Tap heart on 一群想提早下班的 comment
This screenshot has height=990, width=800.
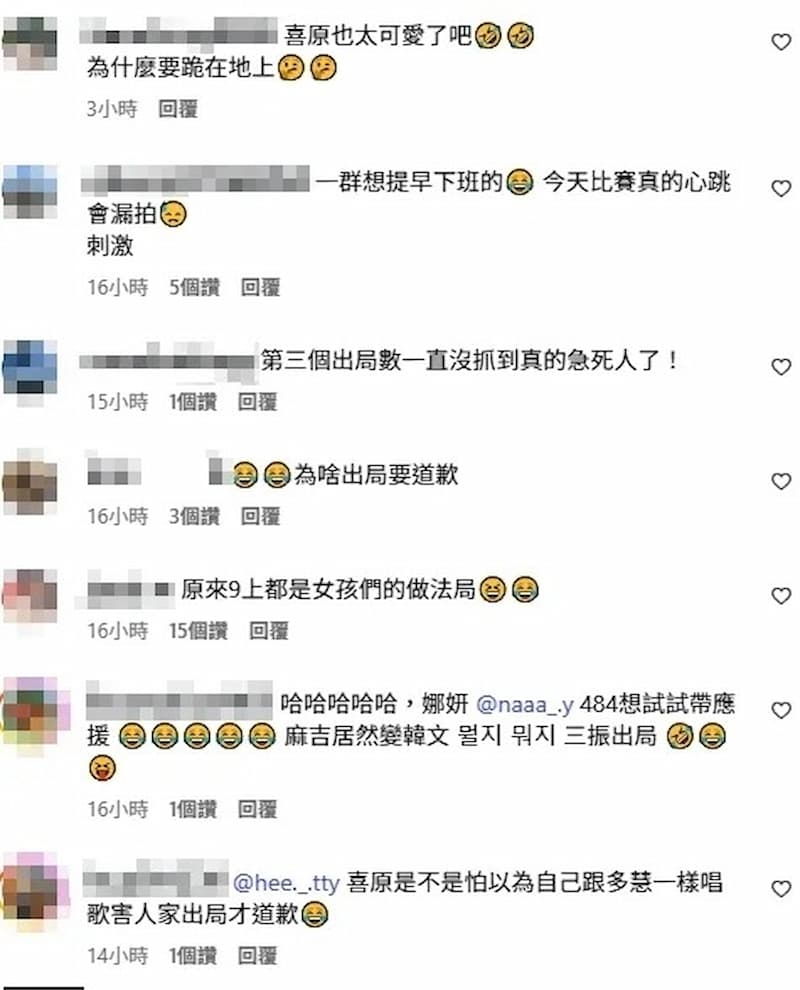781,188
